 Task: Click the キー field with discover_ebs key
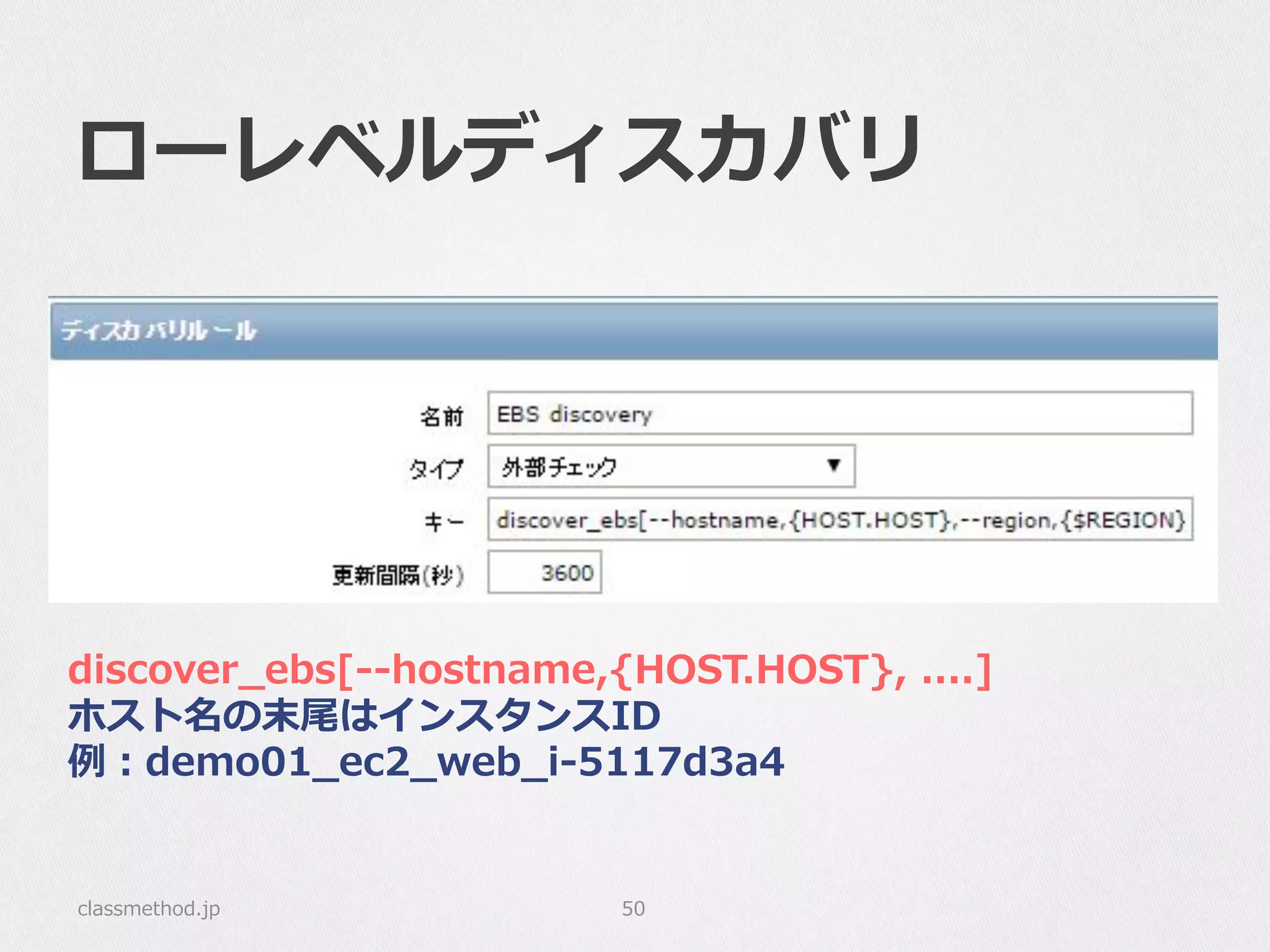[840, 519]
